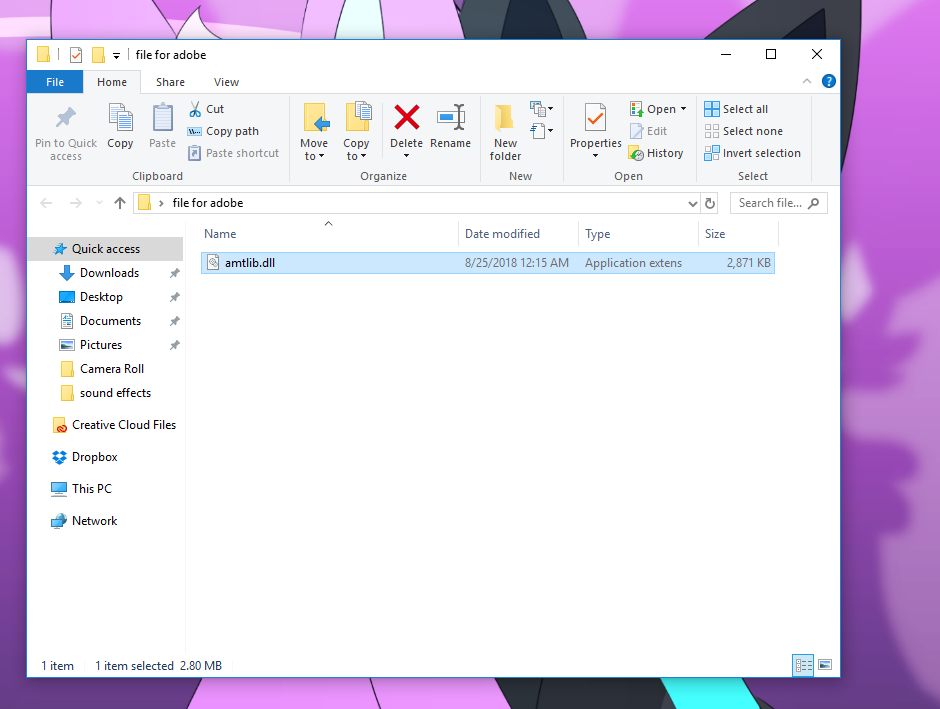Collapse the Name column sort arrow
940x709 pixels.
pos(329,223)
